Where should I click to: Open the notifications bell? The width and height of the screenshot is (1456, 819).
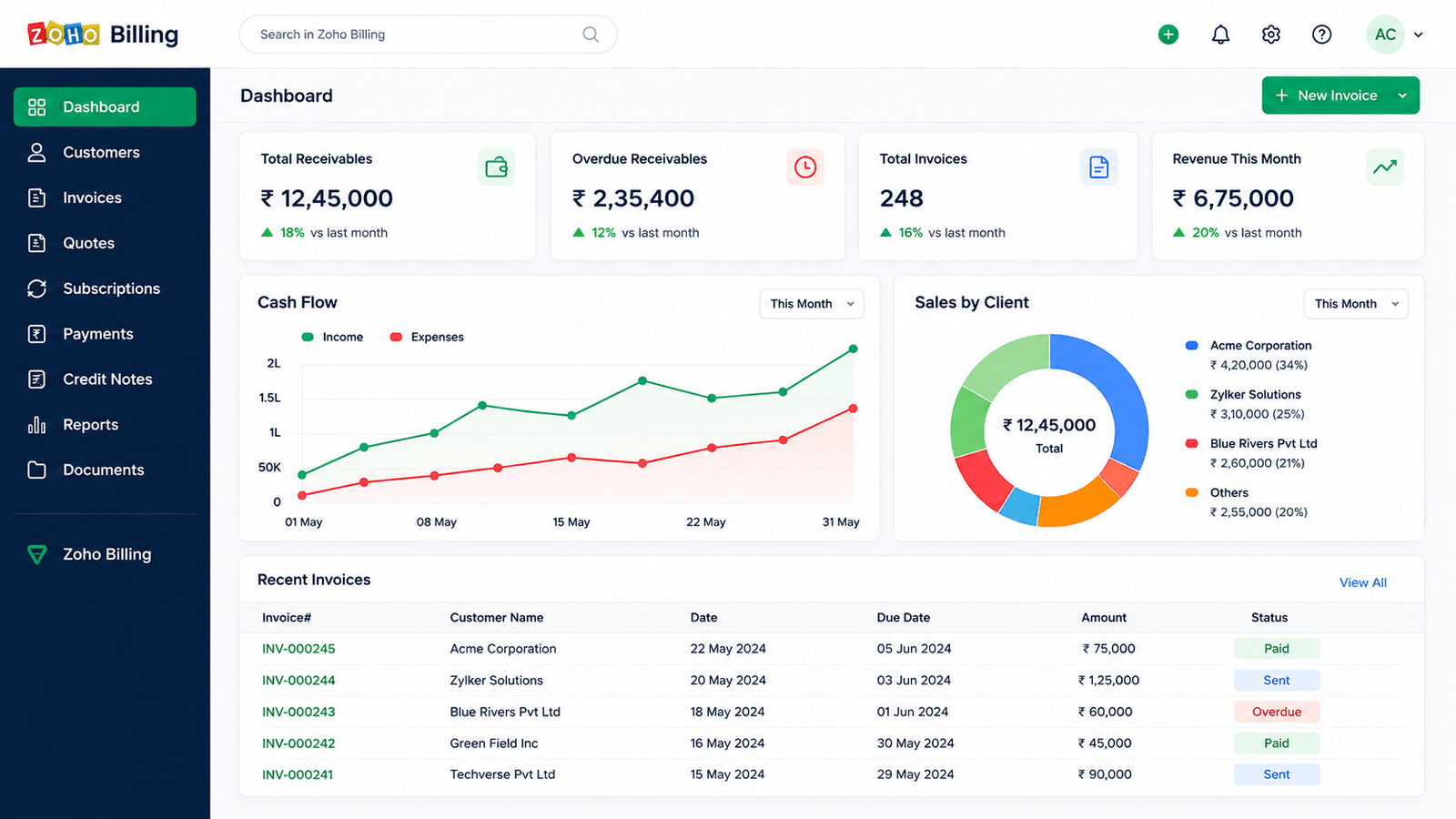[1220, 35]
